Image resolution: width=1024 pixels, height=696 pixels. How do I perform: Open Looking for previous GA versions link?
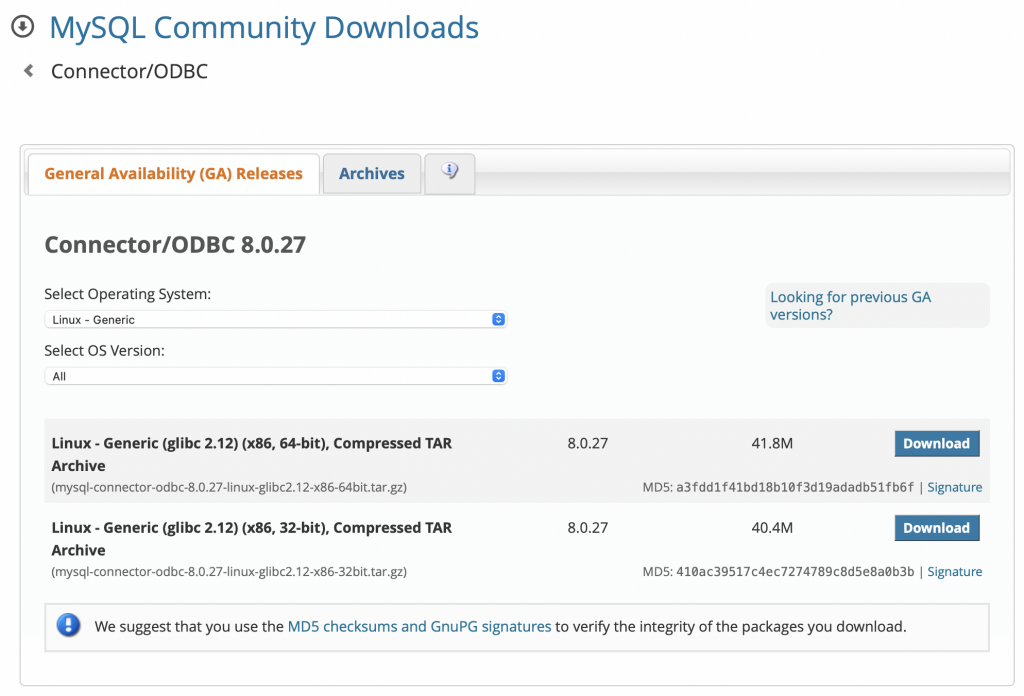850,306
